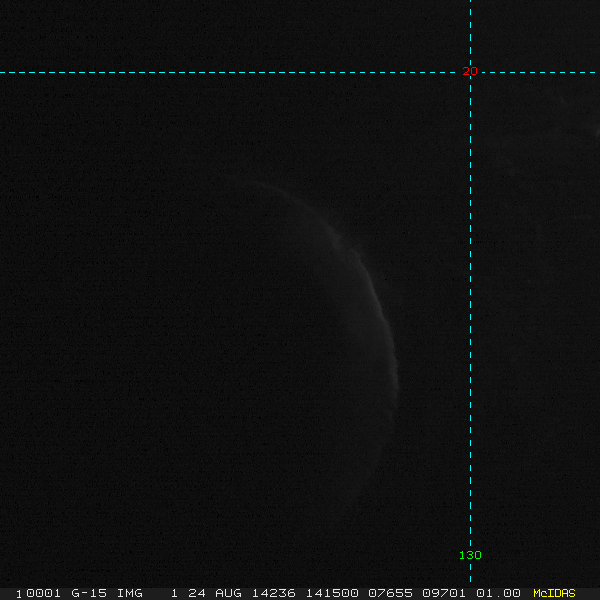
Task: Select the 14236 Julian date value
Action: (x=273, y=593)
